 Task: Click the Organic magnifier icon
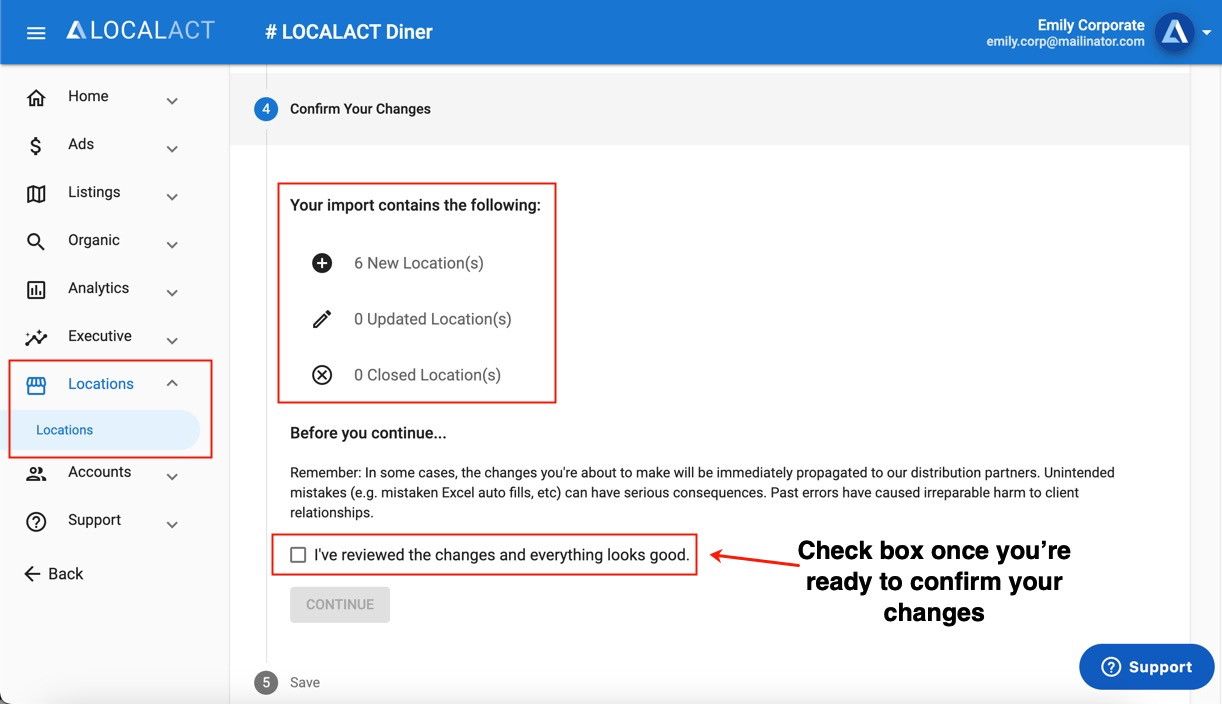tap(36, 241)
